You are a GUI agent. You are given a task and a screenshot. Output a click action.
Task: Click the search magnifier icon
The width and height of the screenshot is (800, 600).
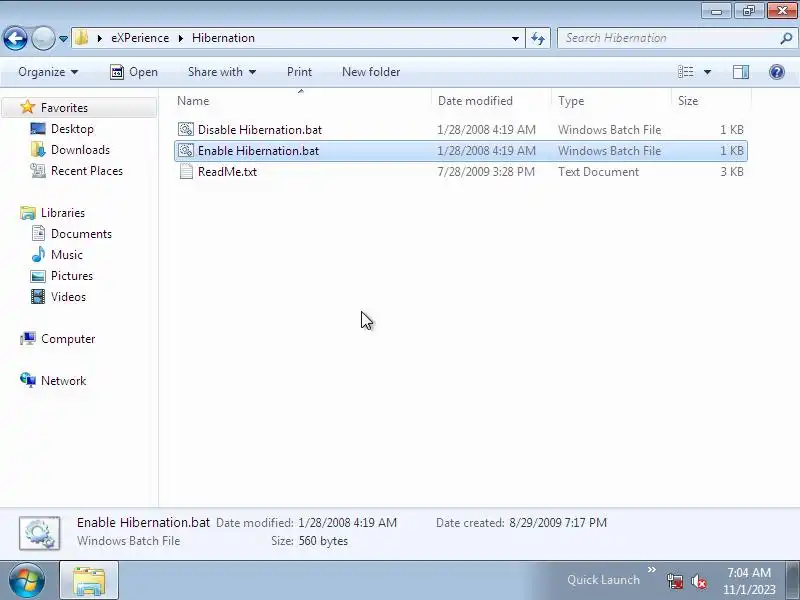[786, 38]
